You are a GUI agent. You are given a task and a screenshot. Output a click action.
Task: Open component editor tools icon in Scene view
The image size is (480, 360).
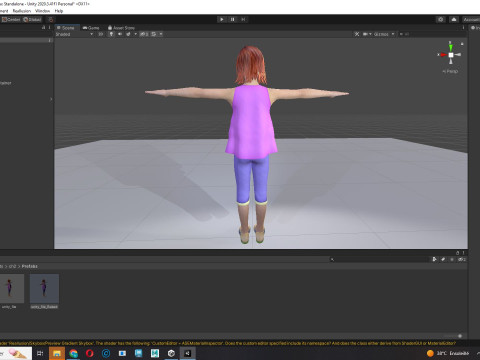(357, 34)
